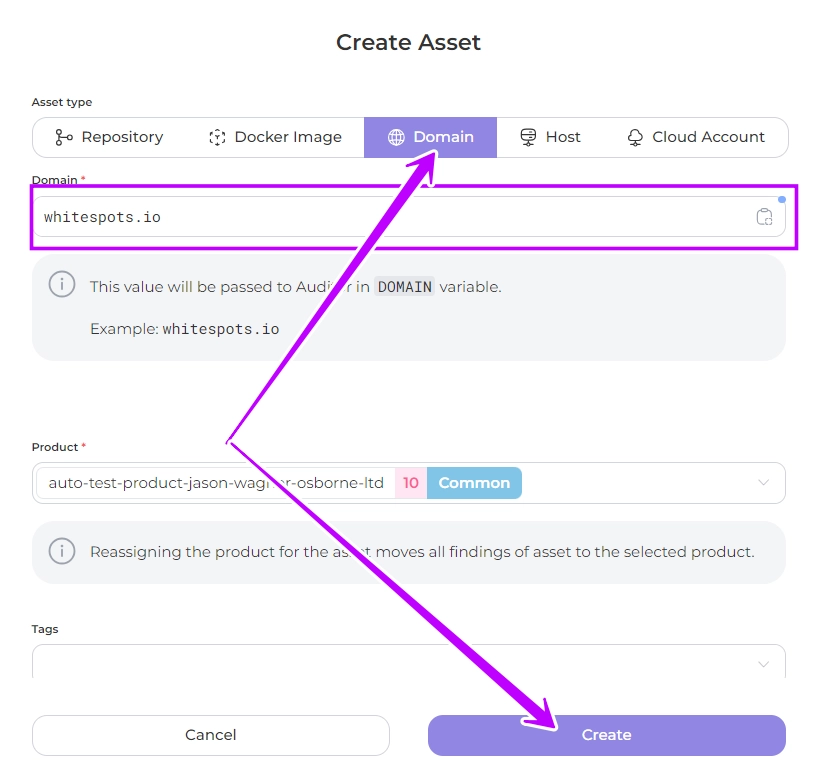Click the selected auto-test-product name in Product

point(215,483)
